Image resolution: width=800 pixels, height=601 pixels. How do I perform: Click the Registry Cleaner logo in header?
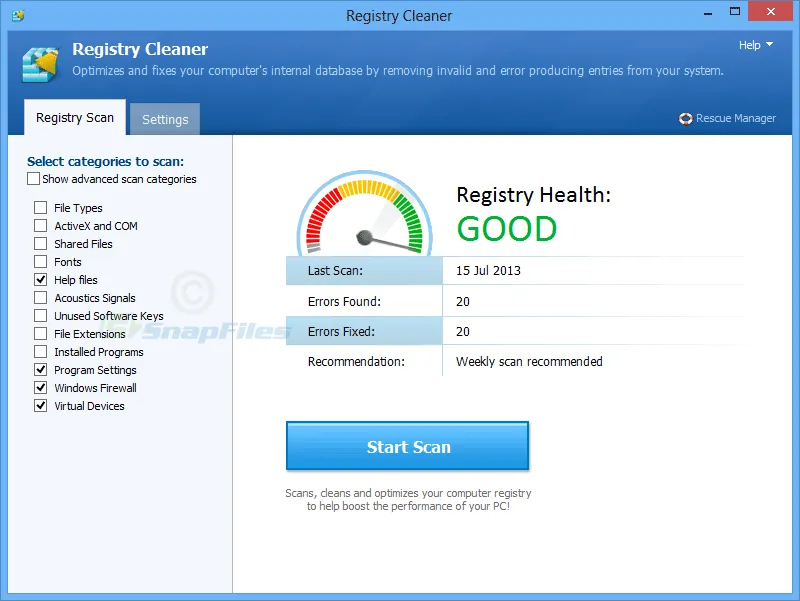[40, 64]
